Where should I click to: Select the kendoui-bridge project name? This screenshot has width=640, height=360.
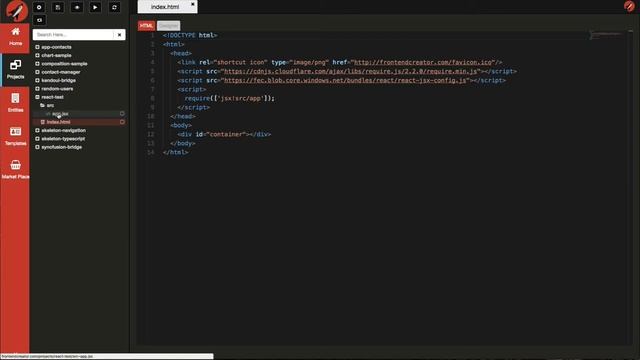tap(58, 80)
